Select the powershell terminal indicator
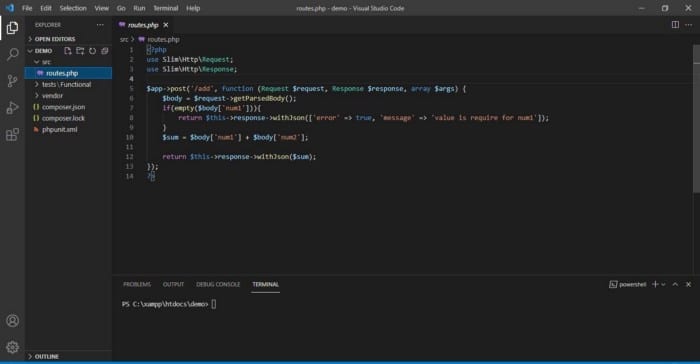 (x=627, y=285)
